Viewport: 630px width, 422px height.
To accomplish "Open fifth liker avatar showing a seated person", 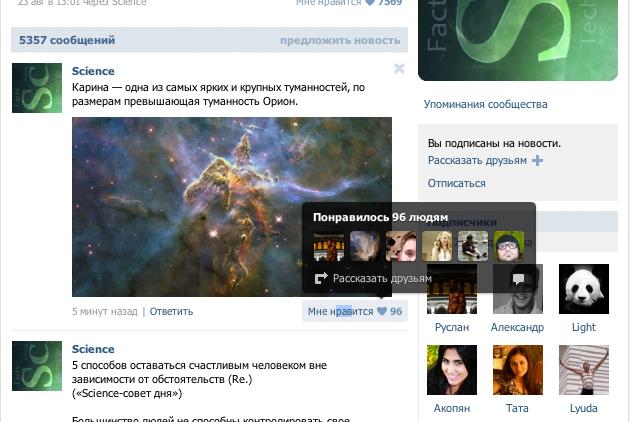I will (x=473, y=246).
